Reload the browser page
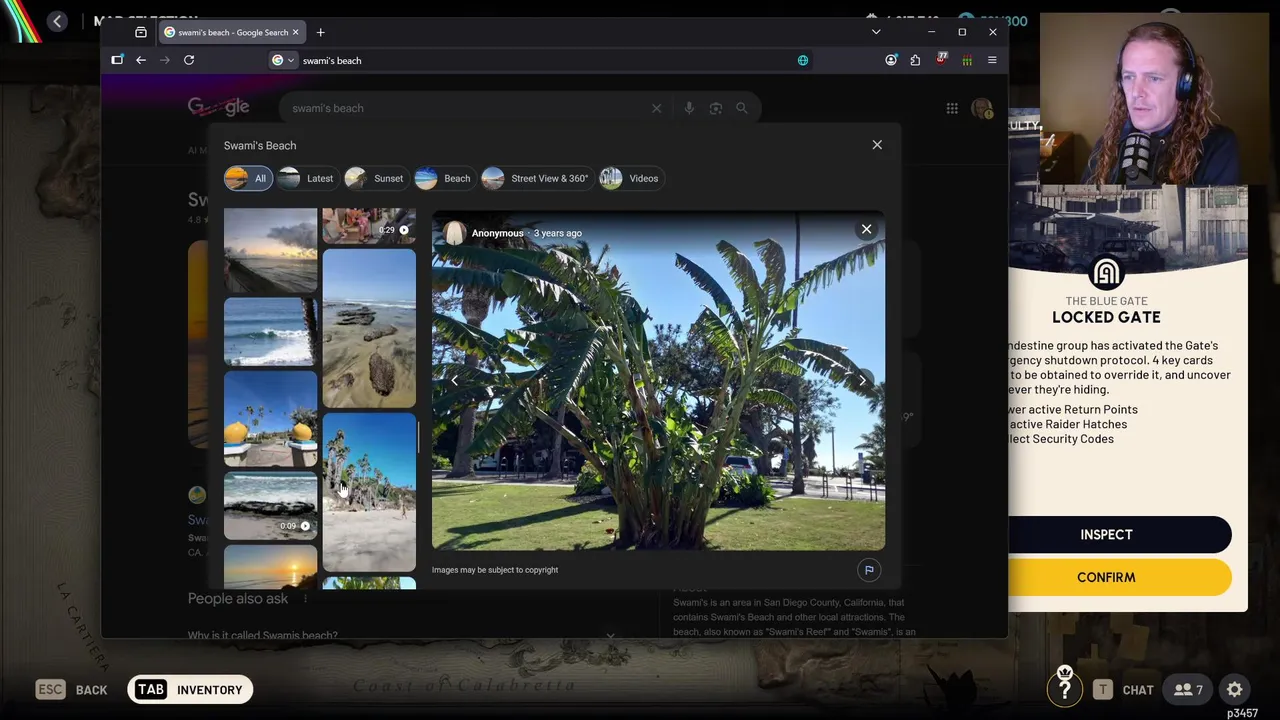1280x720 pixels. point(189,60)
